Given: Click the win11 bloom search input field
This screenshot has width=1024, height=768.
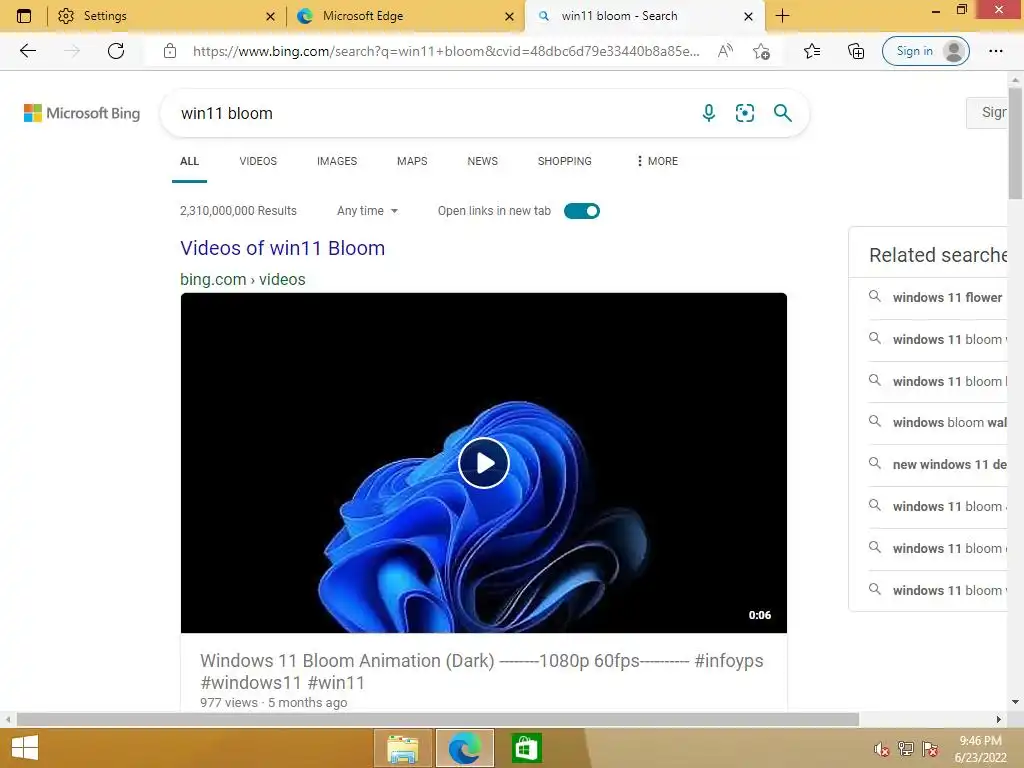Looking at the screenshot, I should [431, 113].
